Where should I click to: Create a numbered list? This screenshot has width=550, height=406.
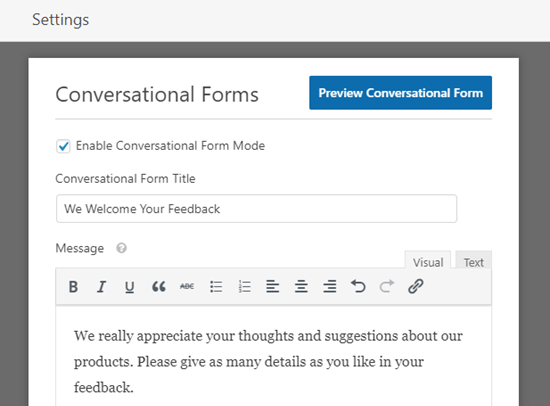[x=244, y=287]
